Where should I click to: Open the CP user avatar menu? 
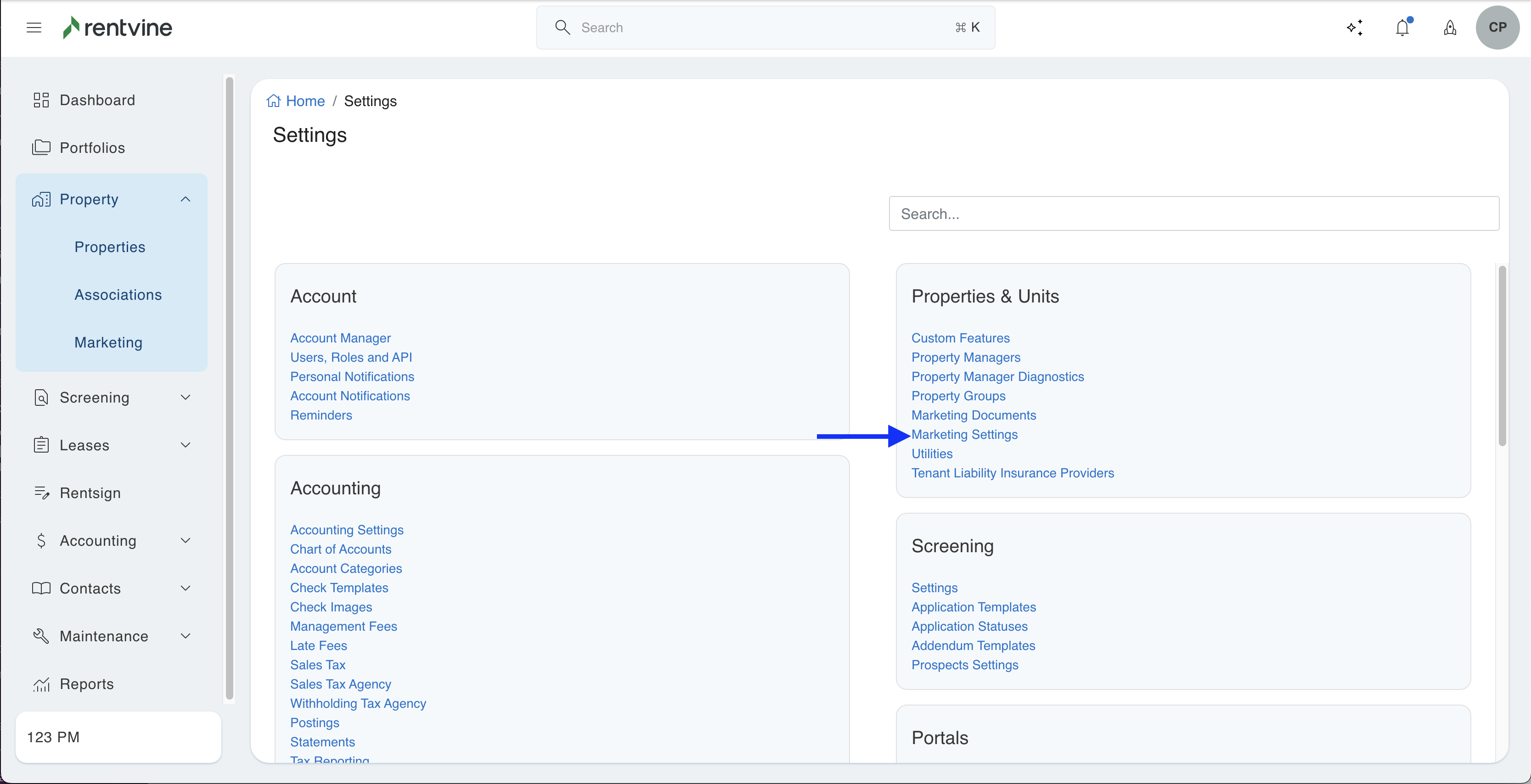point(1497,28)
